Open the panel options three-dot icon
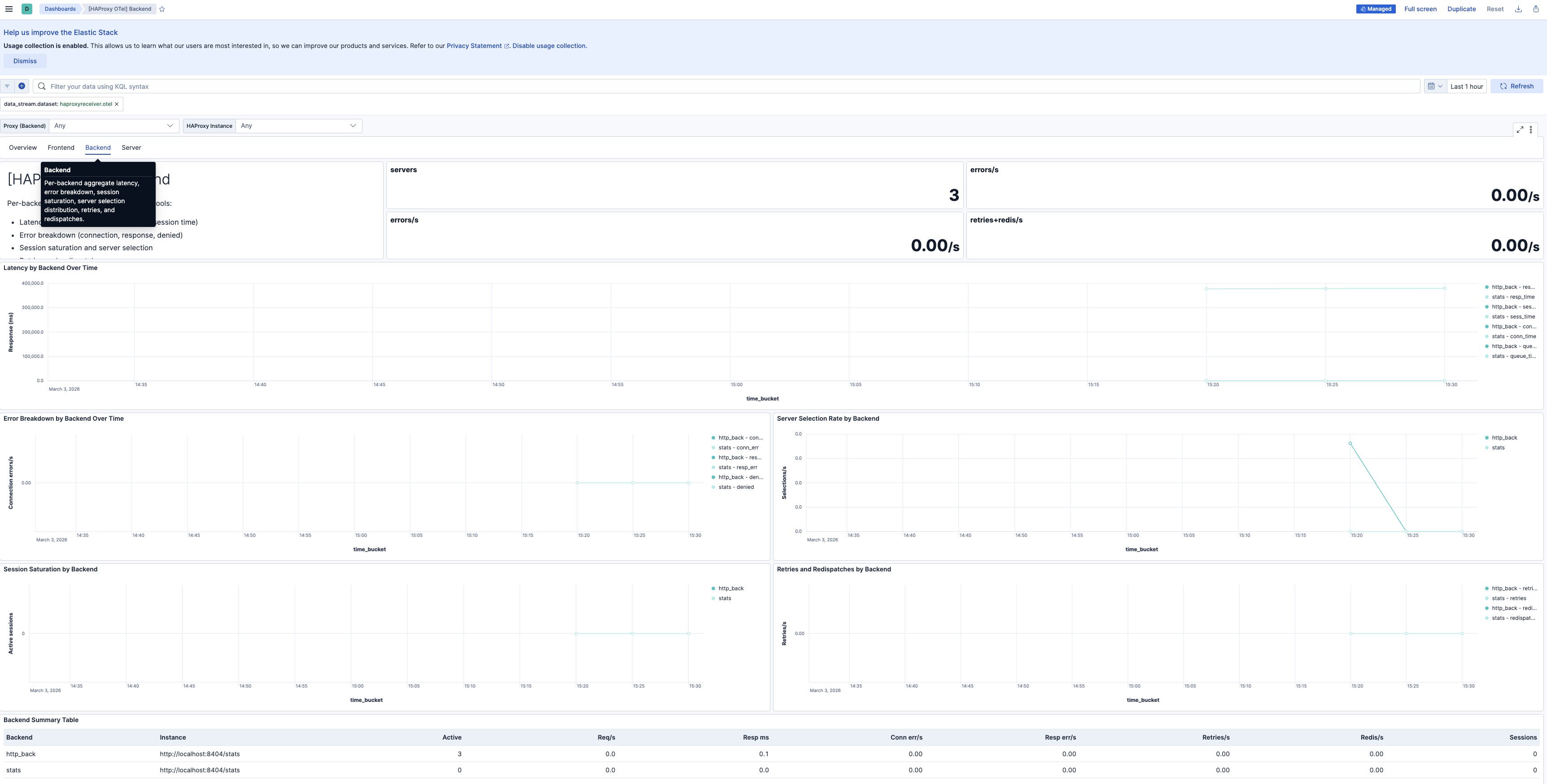The image size is (1547, 784). point(1531,130)
